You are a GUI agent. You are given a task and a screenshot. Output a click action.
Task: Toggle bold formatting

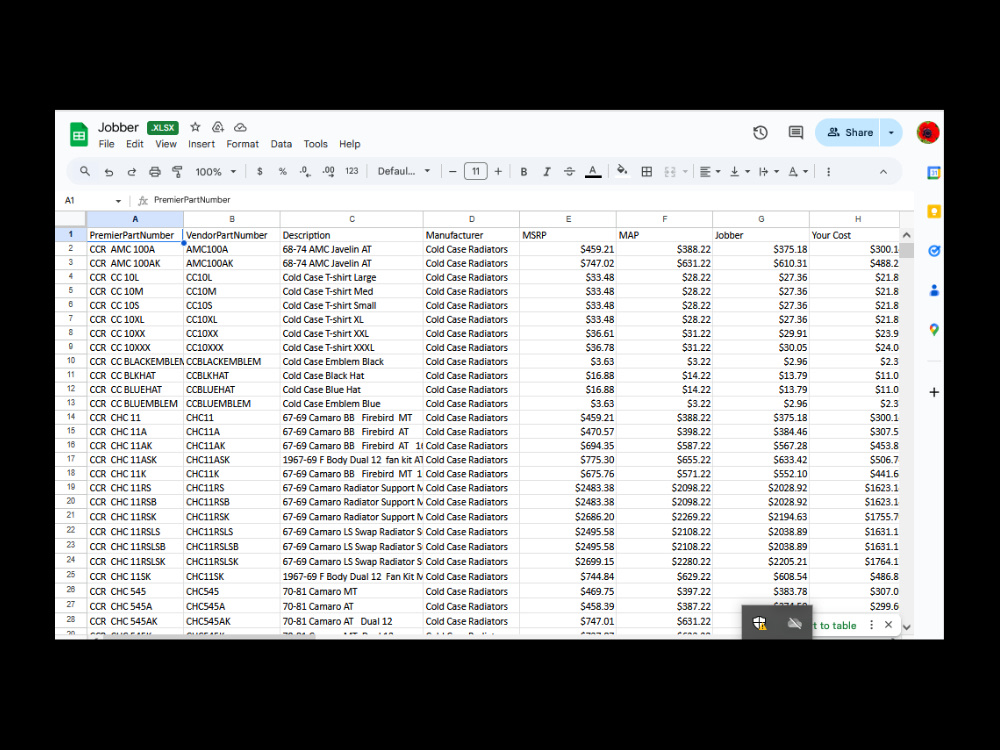click(524, 172)
